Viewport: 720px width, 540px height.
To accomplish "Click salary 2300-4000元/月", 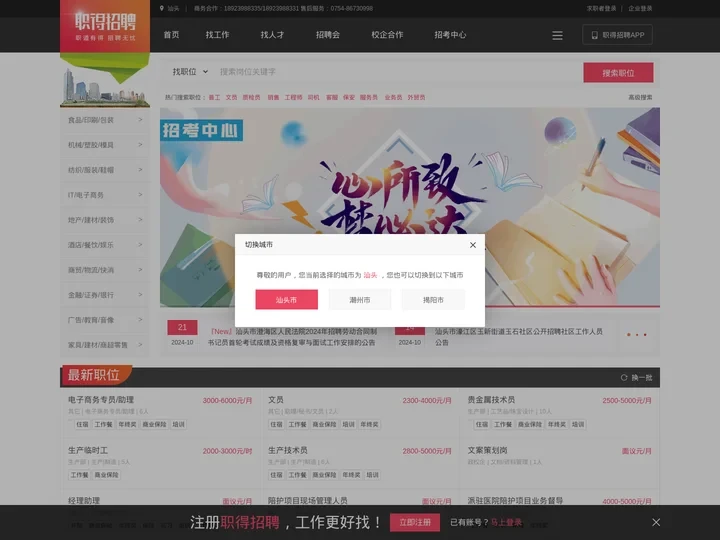I will click(x=427, y=400).
